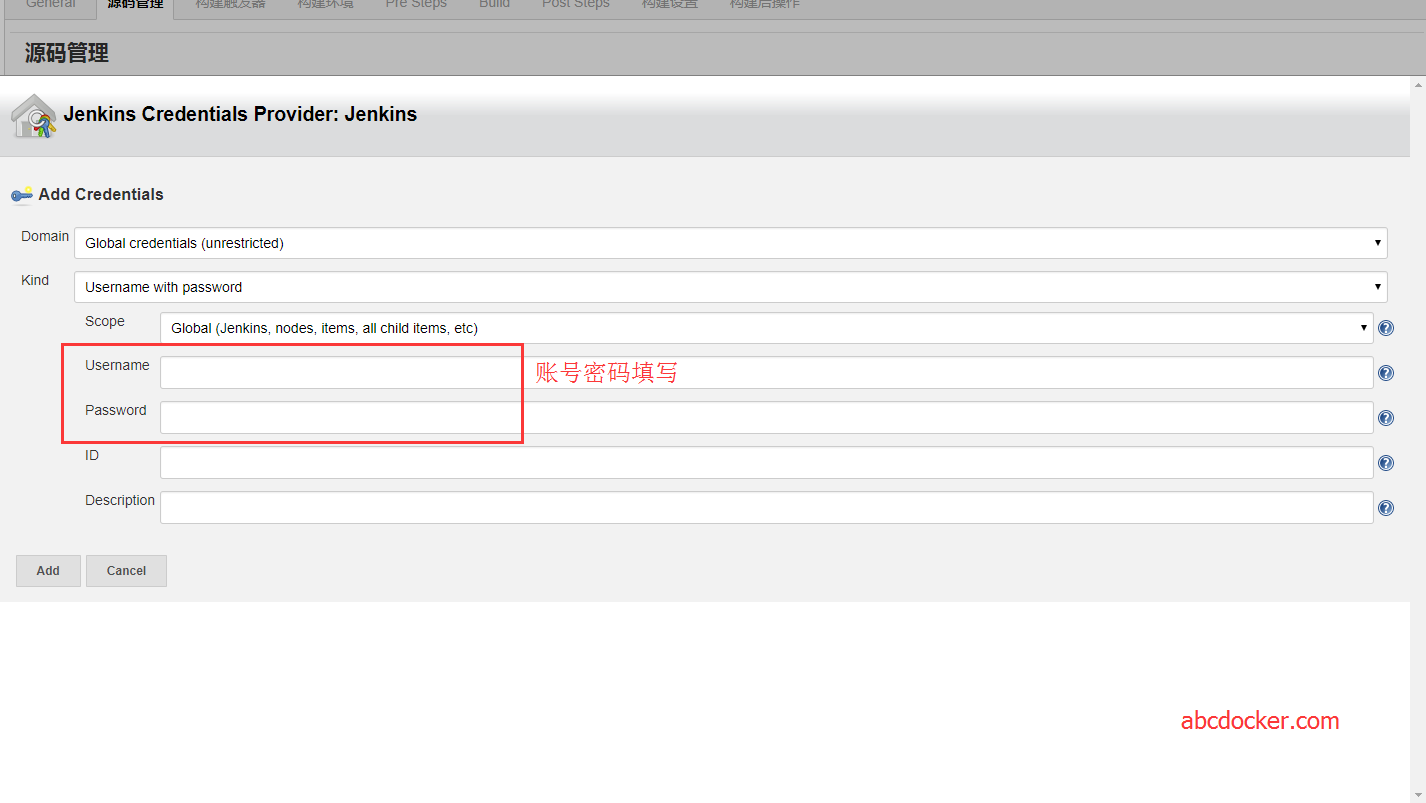This screenshot has width=1426, height=803.
Task: Click the key icon beside Add Credentials
Action: click(x=20, y=194)
